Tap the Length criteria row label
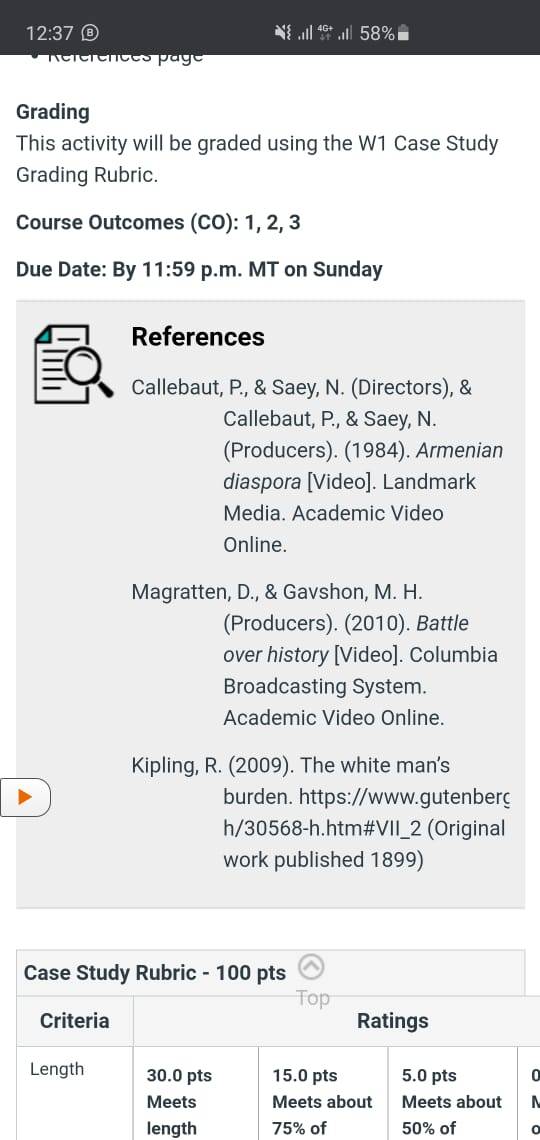This screenshot has height=1140, width=540. [x=57, y=1069]
